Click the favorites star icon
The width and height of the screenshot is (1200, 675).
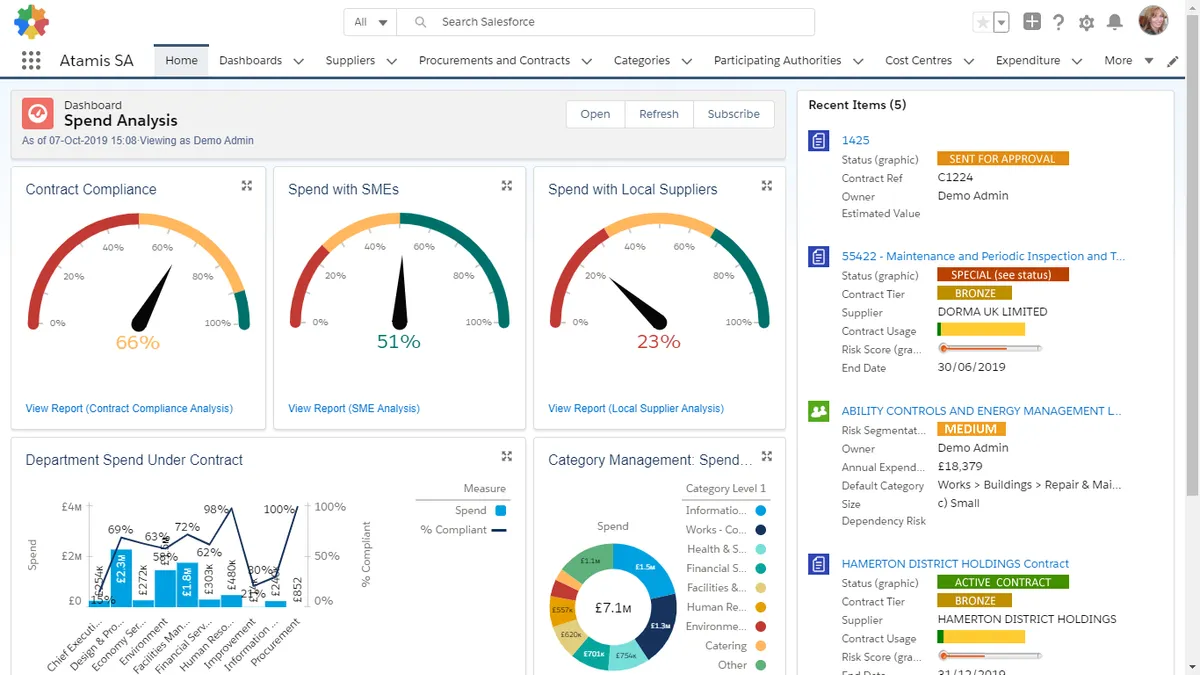[x=983, y=22]
